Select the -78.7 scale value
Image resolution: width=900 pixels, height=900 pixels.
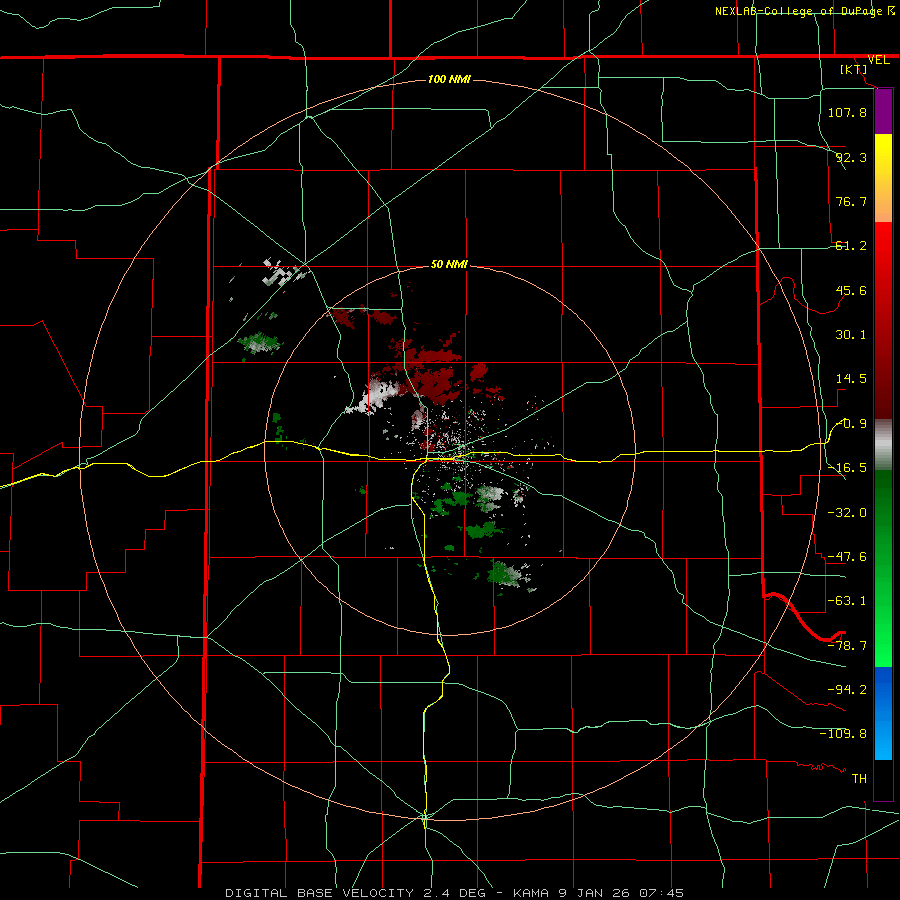tap(847, 646)
